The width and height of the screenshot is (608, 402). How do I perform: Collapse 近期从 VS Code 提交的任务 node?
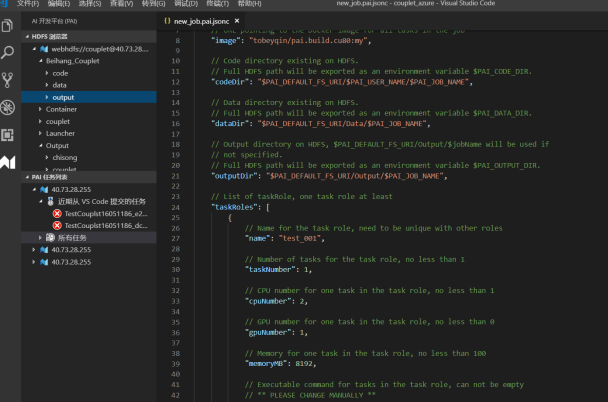tap(41, 201)
